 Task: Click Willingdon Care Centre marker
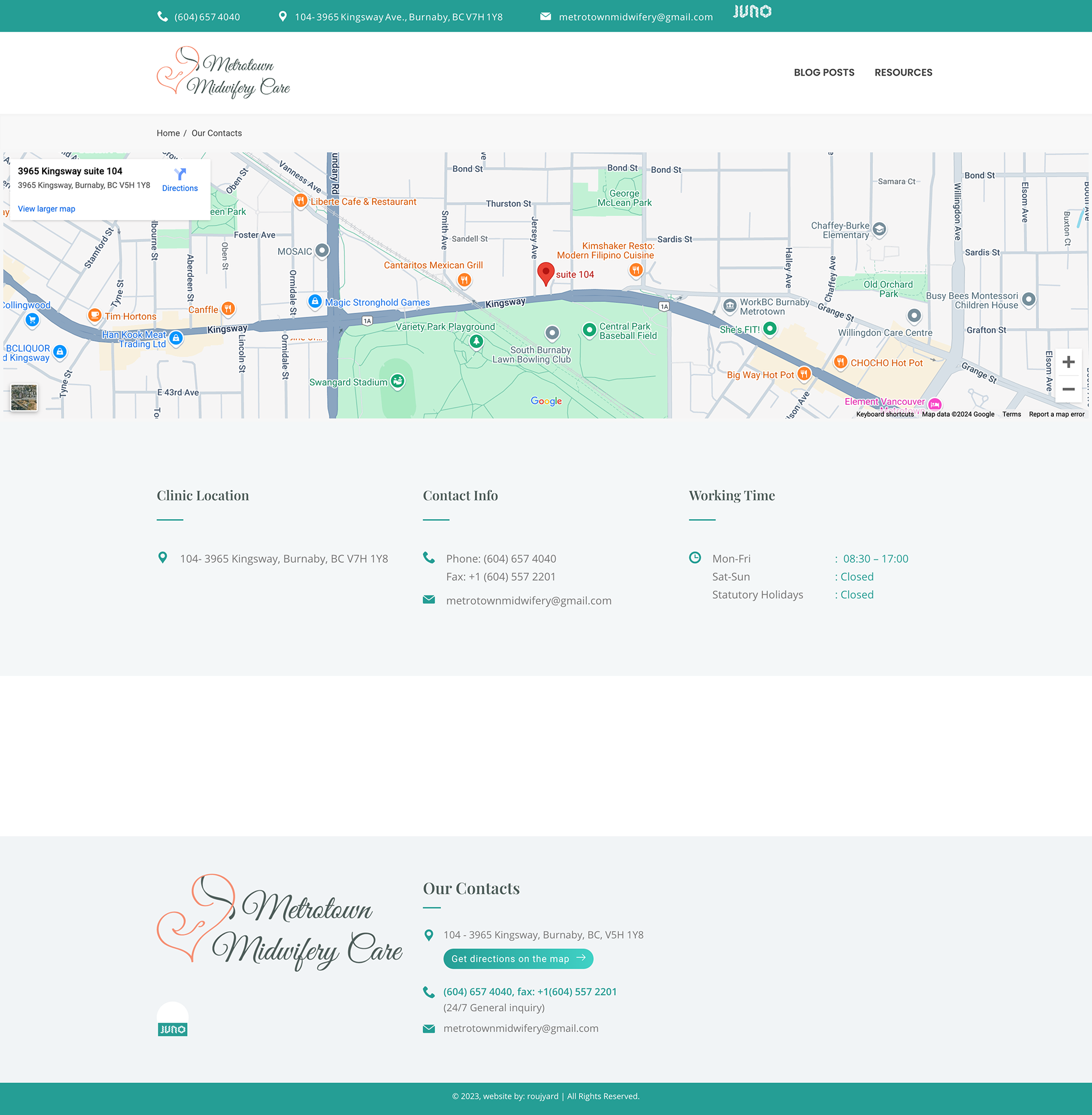914,316
